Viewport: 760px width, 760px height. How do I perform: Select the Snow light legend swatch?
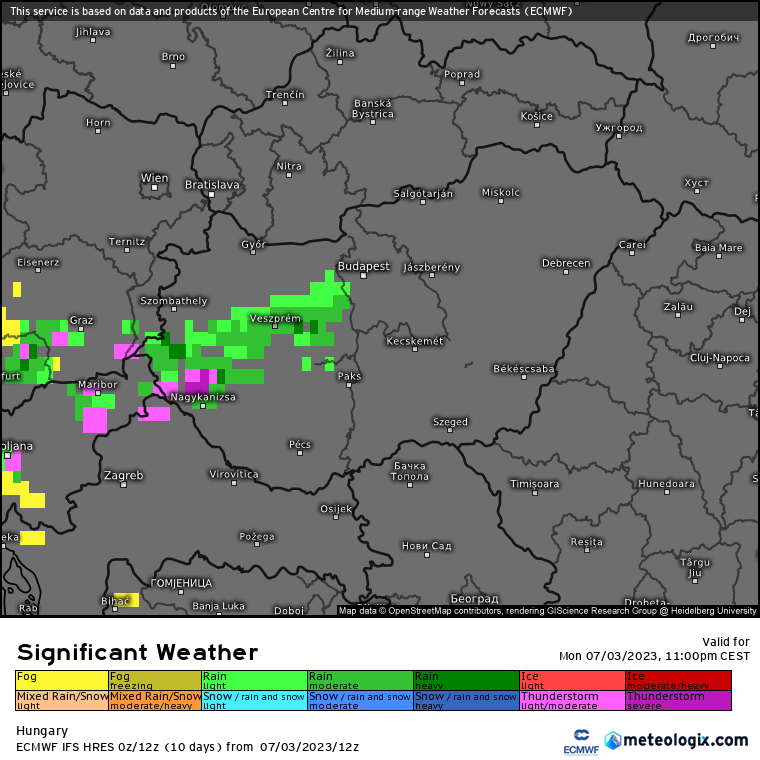pos(254,700)
